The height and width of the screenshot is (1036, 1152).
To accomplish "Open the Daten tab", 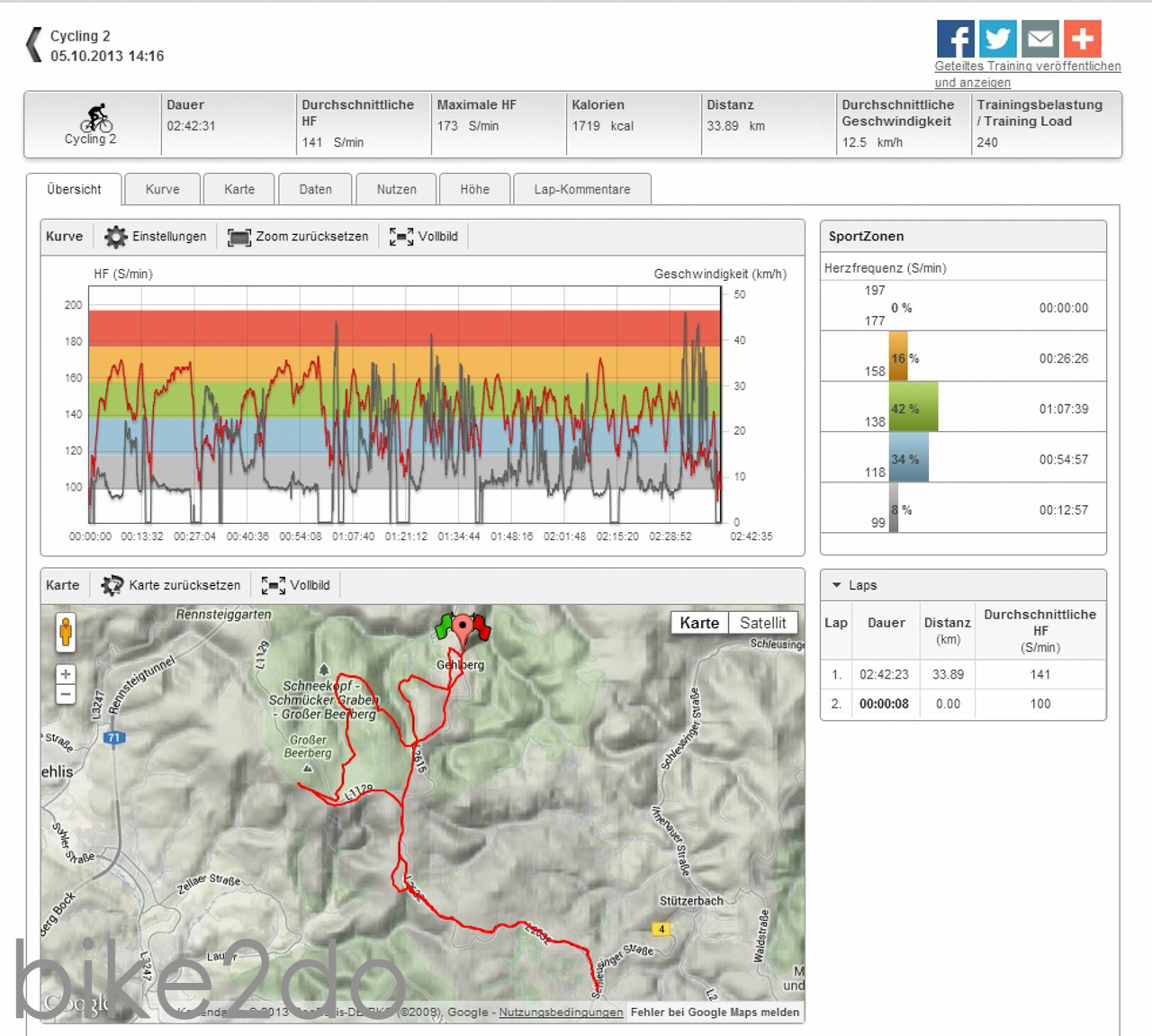I will click(315, 190).
